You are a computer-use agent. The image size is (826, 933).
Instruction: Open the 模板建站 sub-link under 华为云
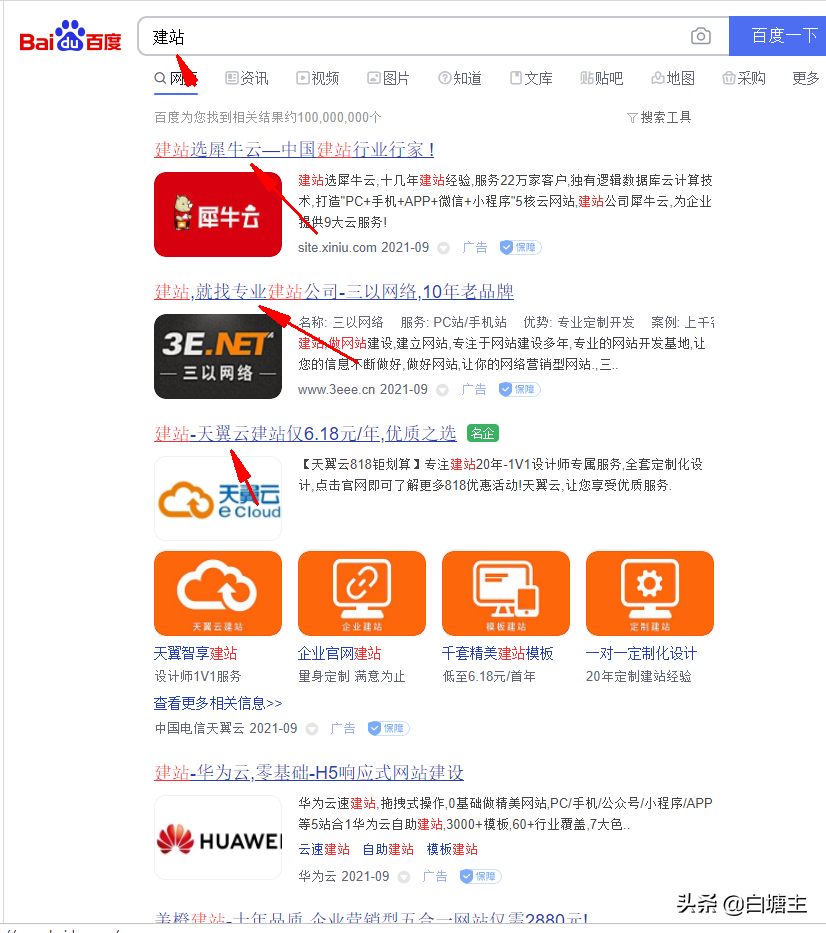pyautogui.click(x=452, y=849)
